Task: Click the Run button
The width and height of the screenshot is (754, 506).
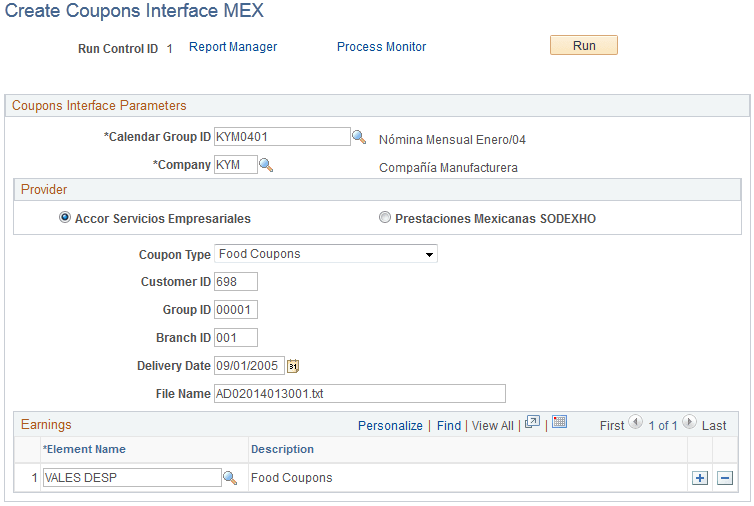Action: click(x=584, y=46)
